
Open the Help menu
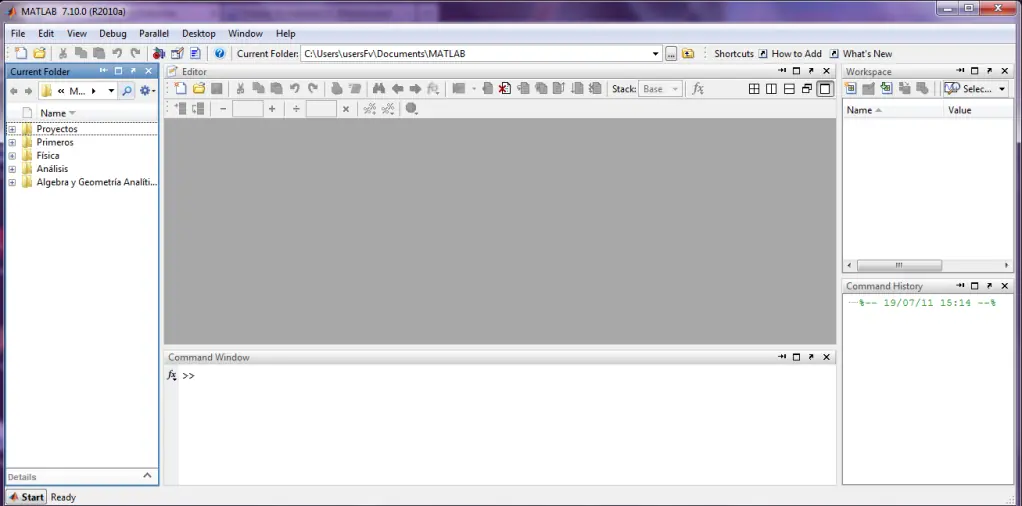point(285,33)
